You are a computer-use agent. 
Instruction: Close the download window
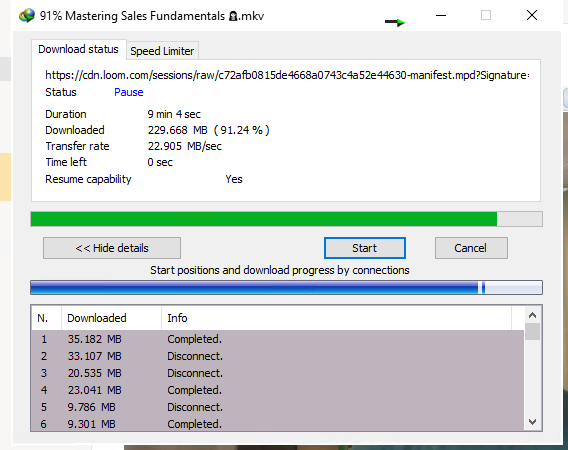point(532,15)
